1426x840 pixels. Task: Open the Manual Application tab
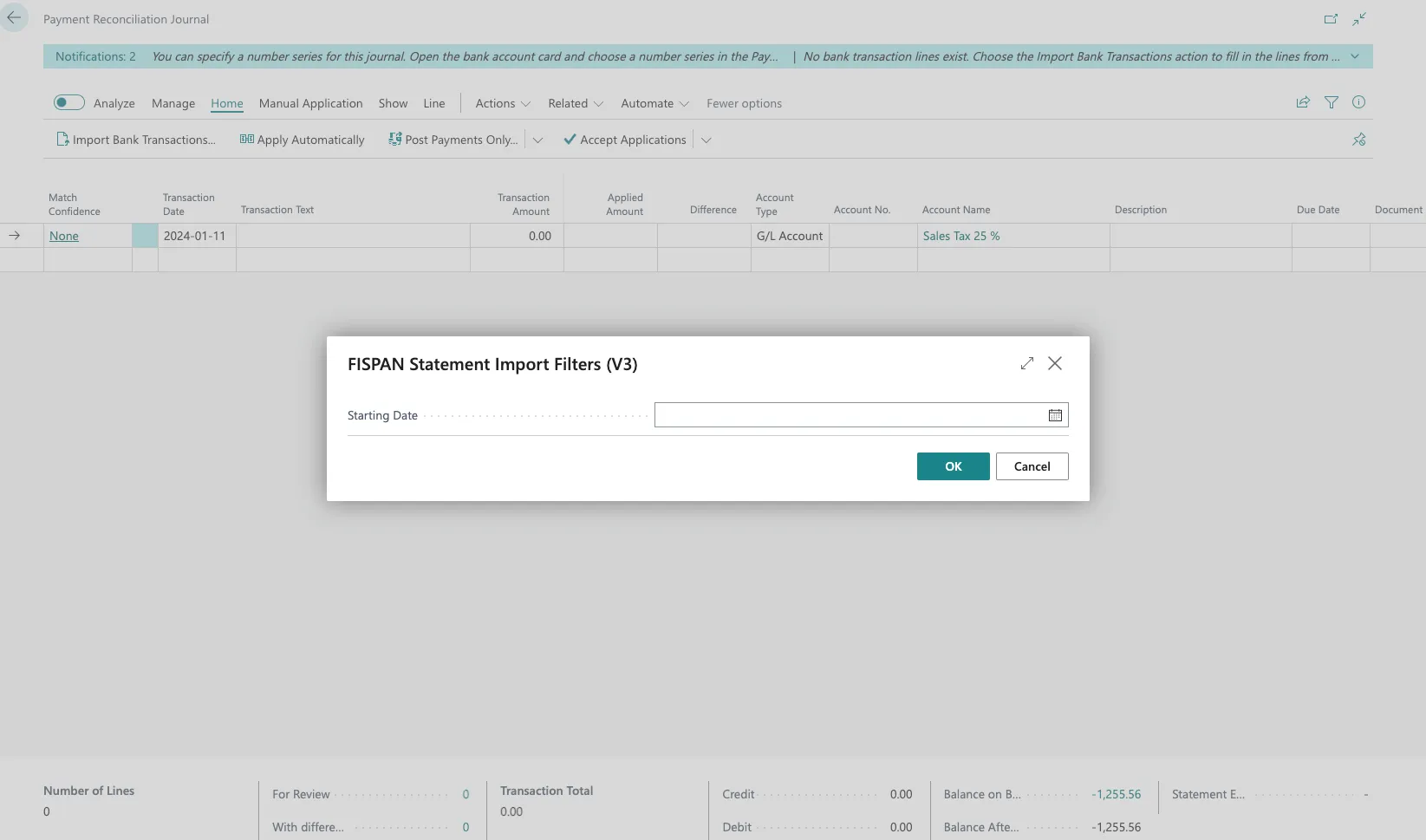click(310, 103)
